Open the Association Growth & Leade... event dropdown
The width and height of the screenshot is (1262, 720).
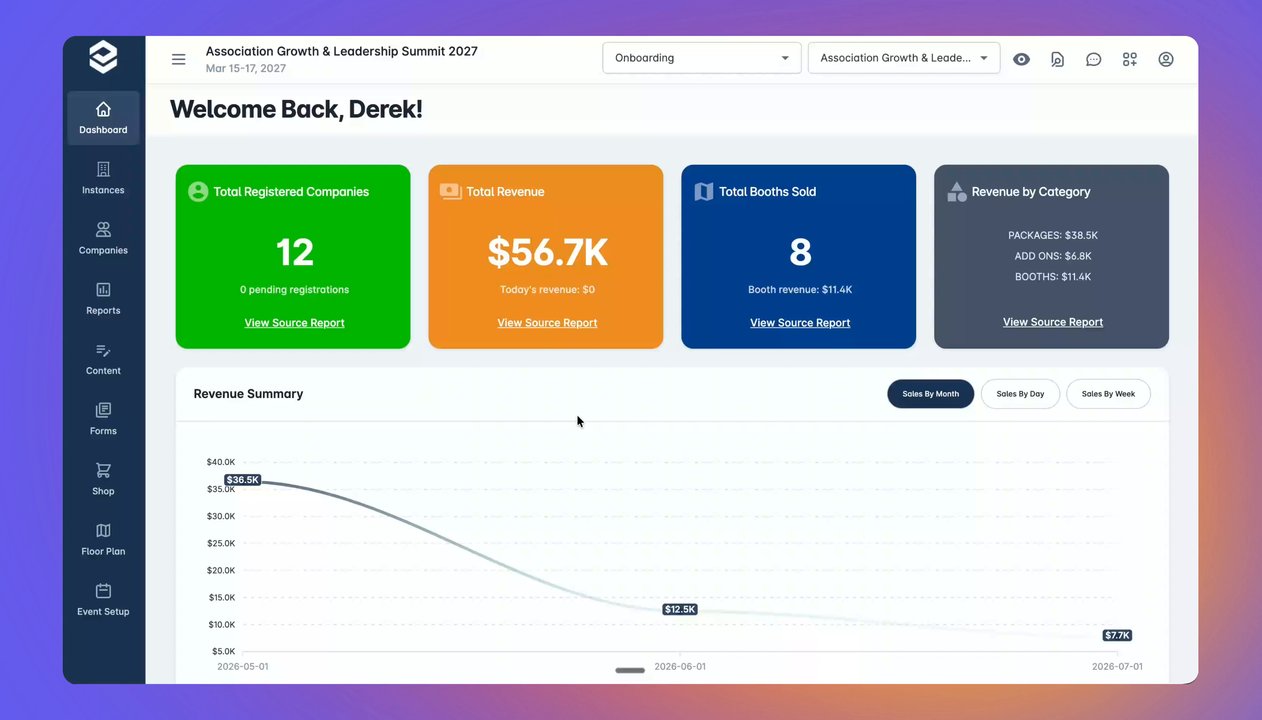pos(904,58)
